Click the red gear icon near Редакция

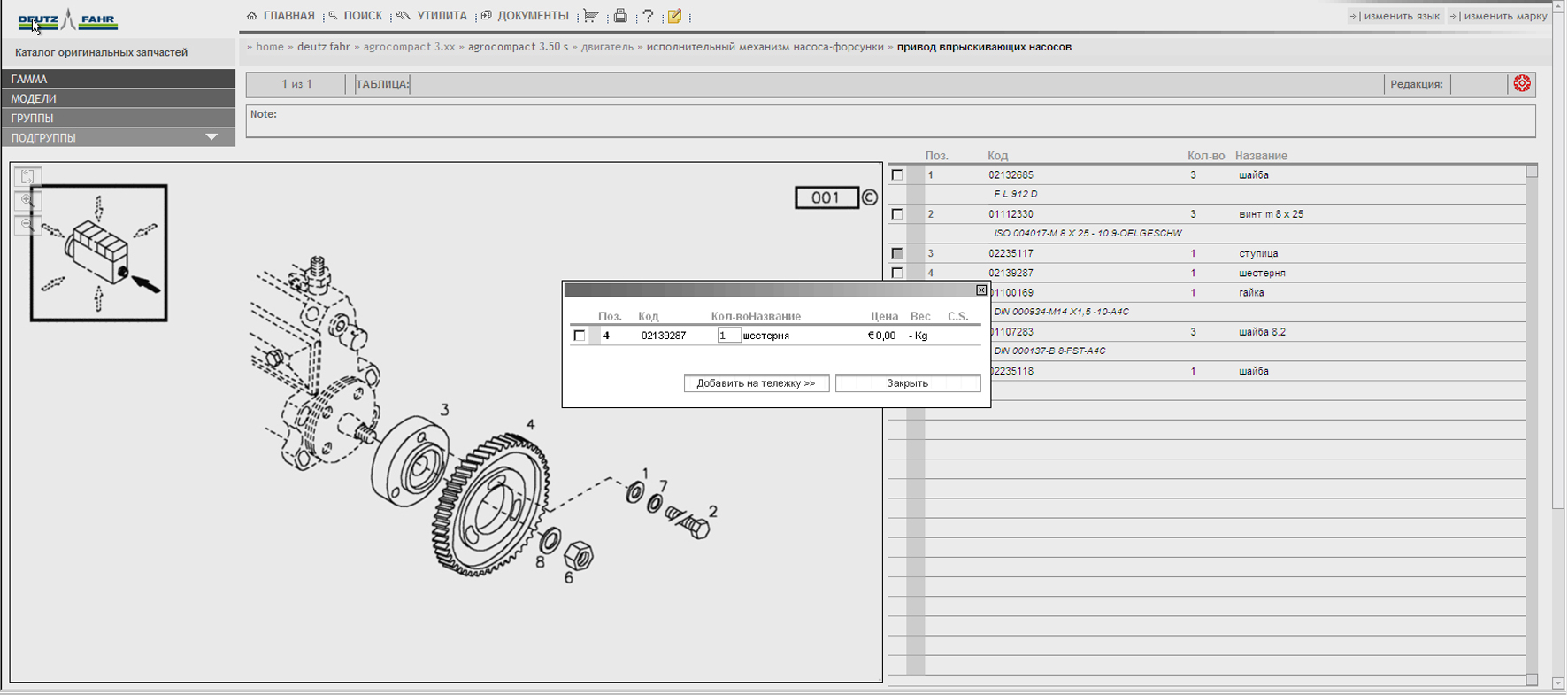tap(1522, 83)
